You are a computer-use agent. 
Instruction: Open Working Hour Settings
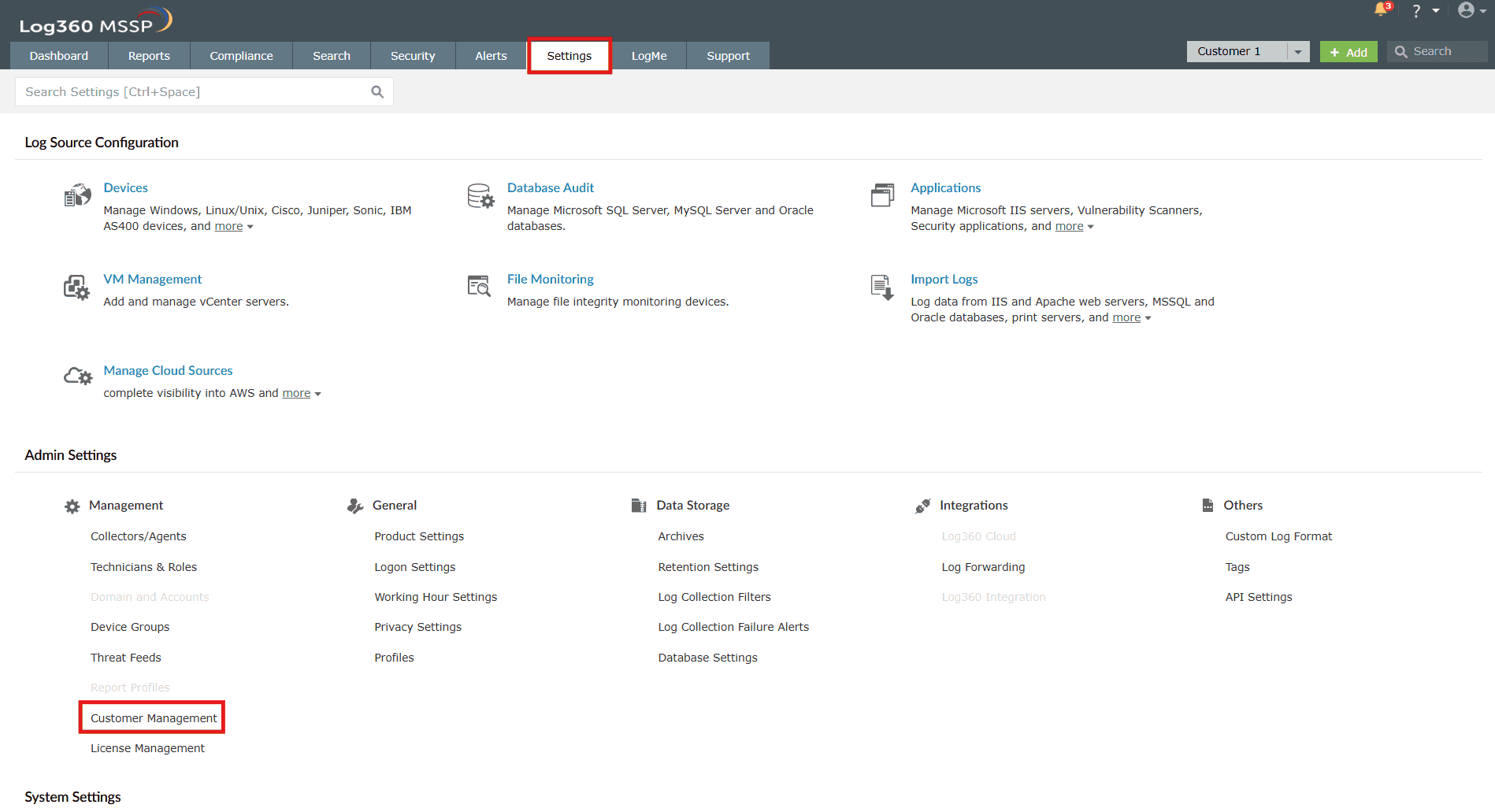[436, 597]
